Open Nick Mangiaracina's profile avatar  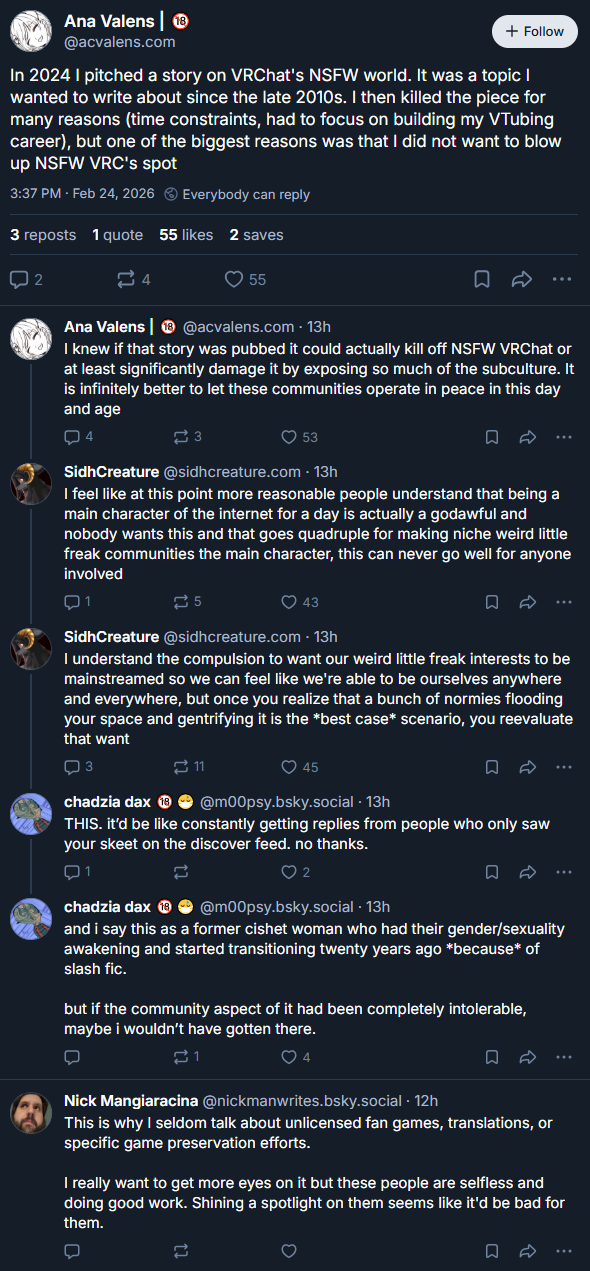[x=32, y=1113]
